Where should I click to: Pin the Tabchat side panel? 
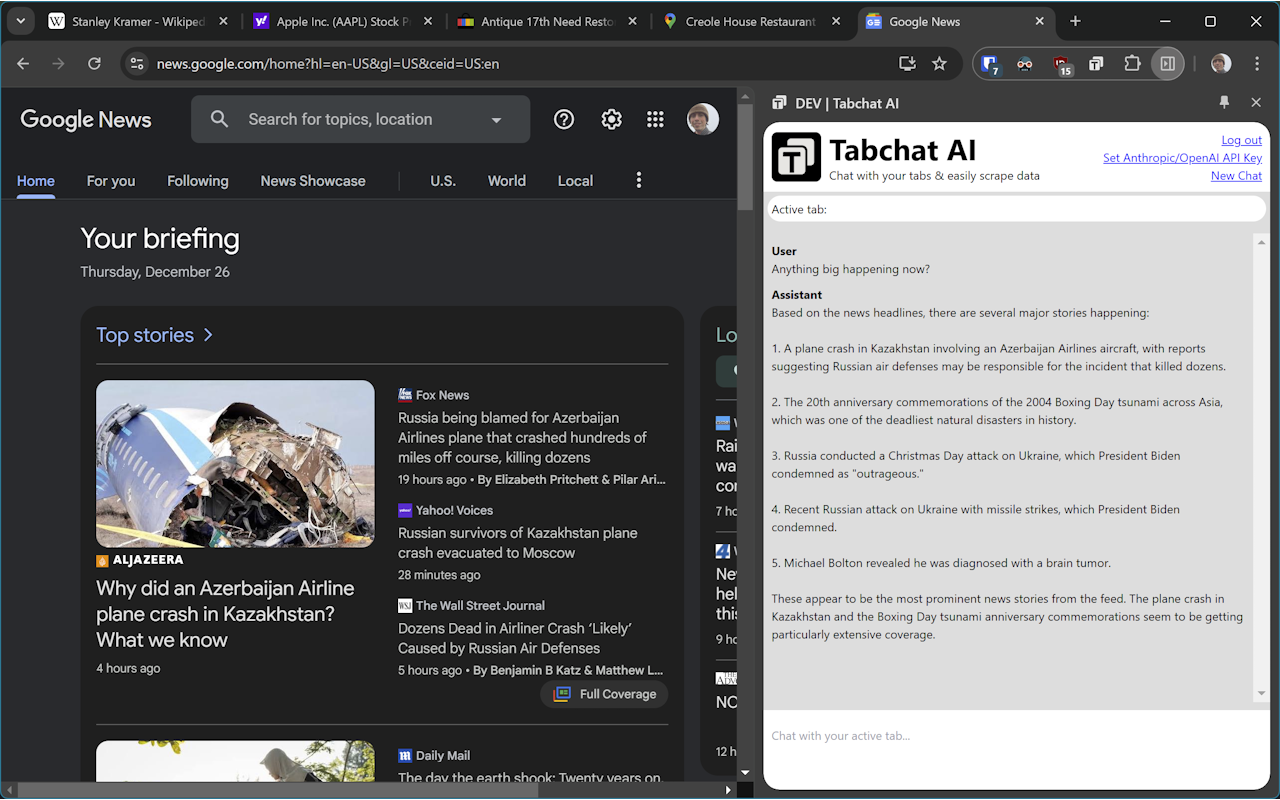point(1224,102)
